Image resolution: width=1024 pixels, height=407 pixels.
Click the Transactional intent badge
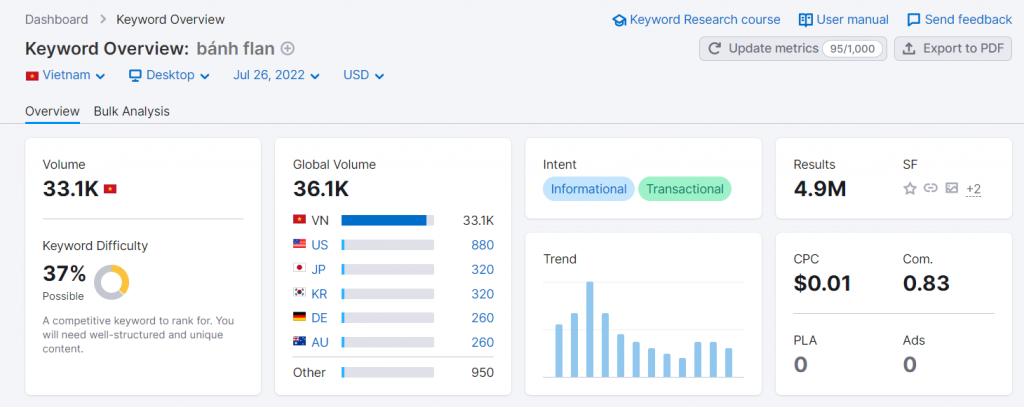click(684, 189)
